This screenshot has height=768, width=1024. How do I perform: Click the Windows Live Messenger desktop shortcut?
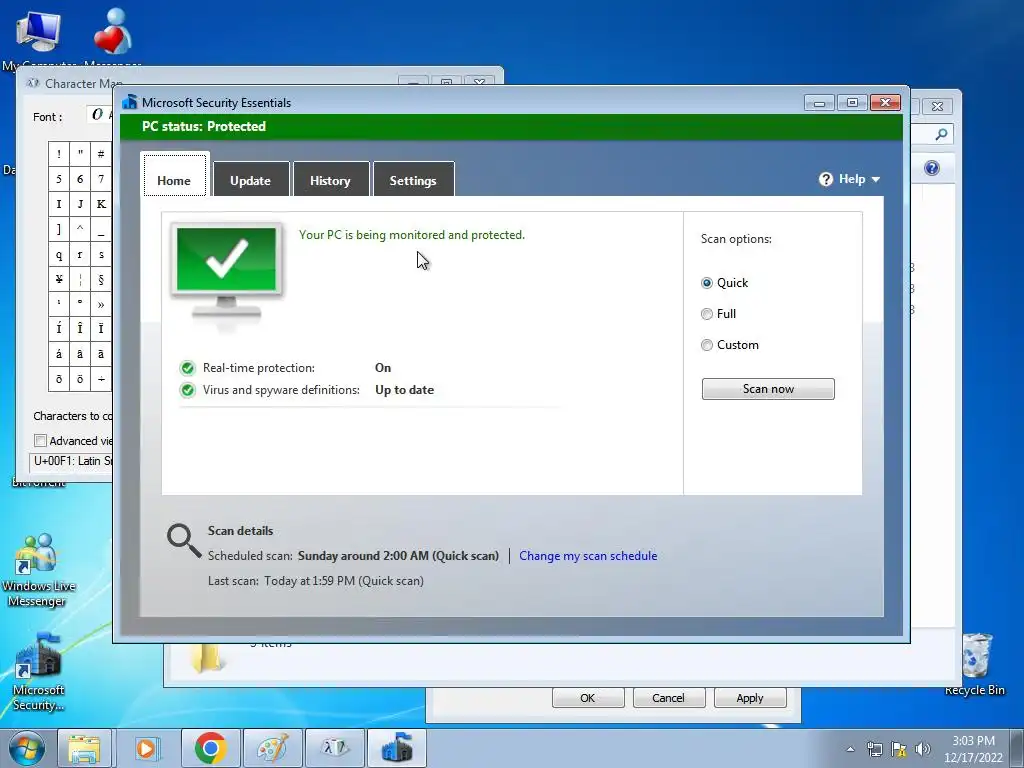pos(38,571)
